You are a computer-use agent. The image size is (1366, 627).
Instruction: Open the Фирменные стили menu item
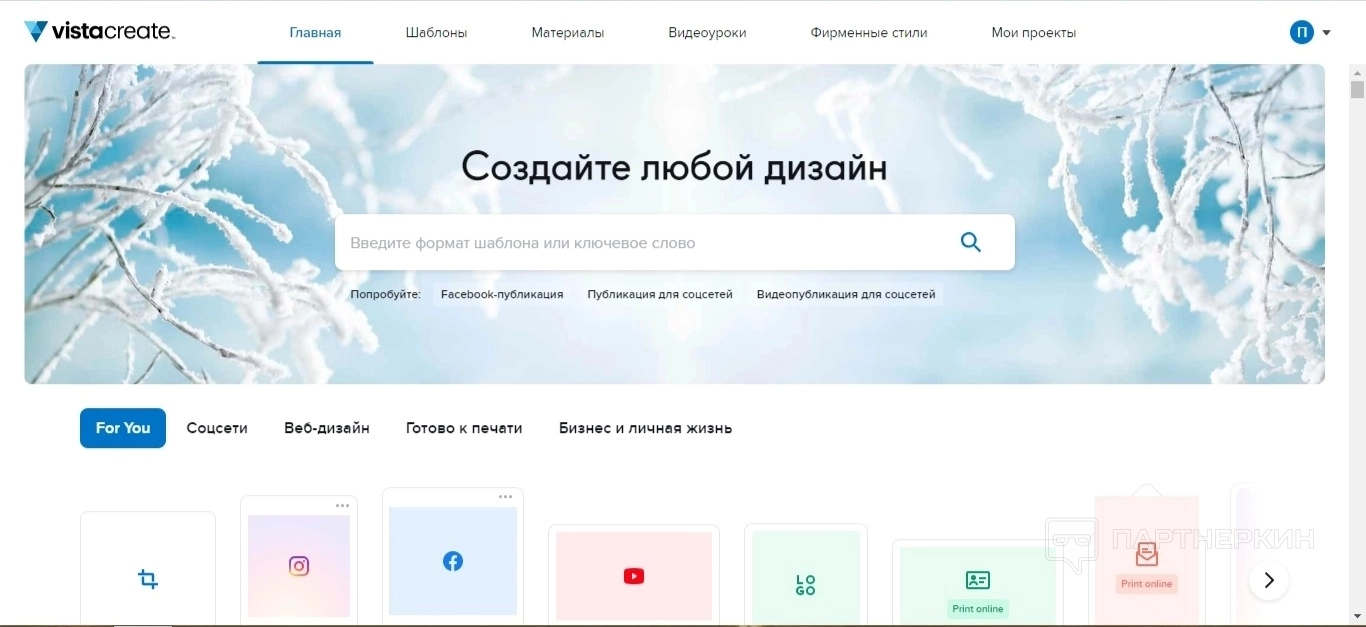click(x=869, y=33)
